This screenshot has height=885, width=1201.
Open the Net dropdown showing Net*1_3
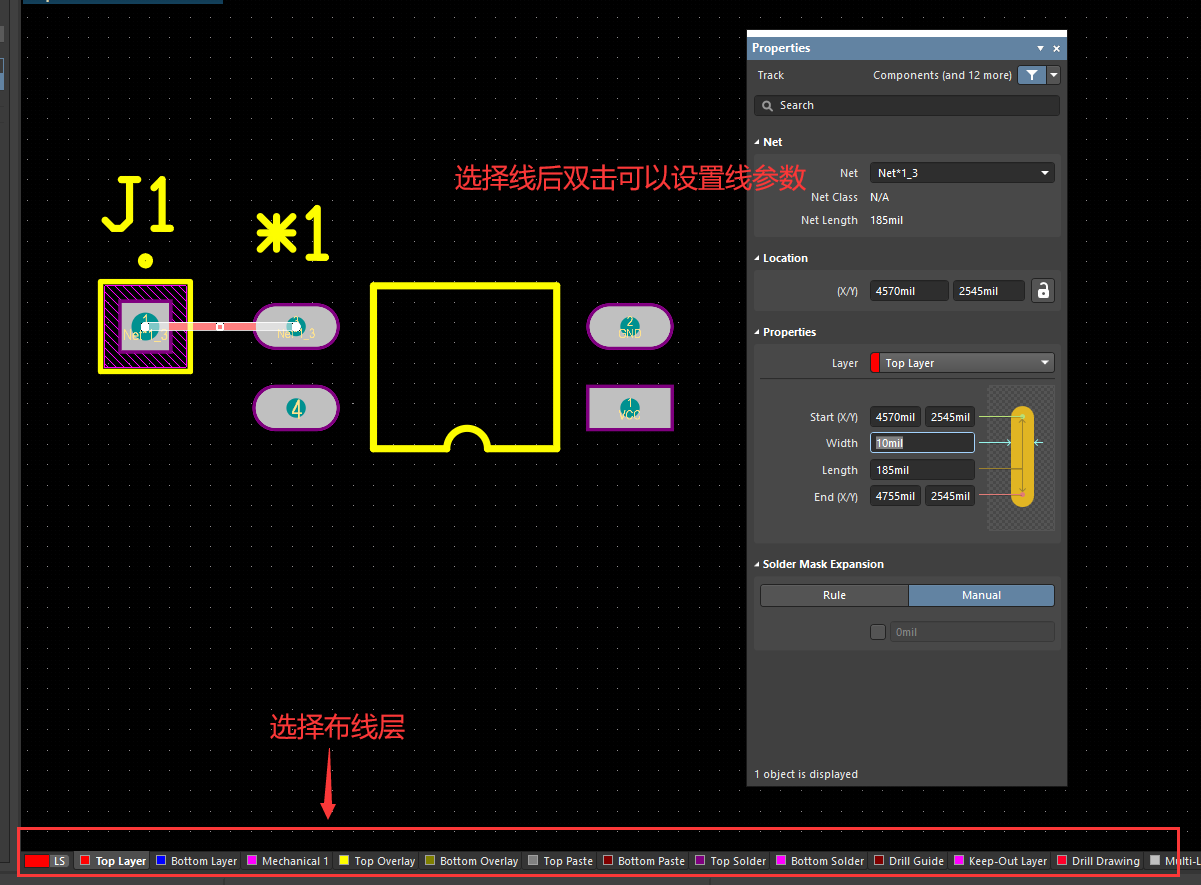click(x=961, y=172)
